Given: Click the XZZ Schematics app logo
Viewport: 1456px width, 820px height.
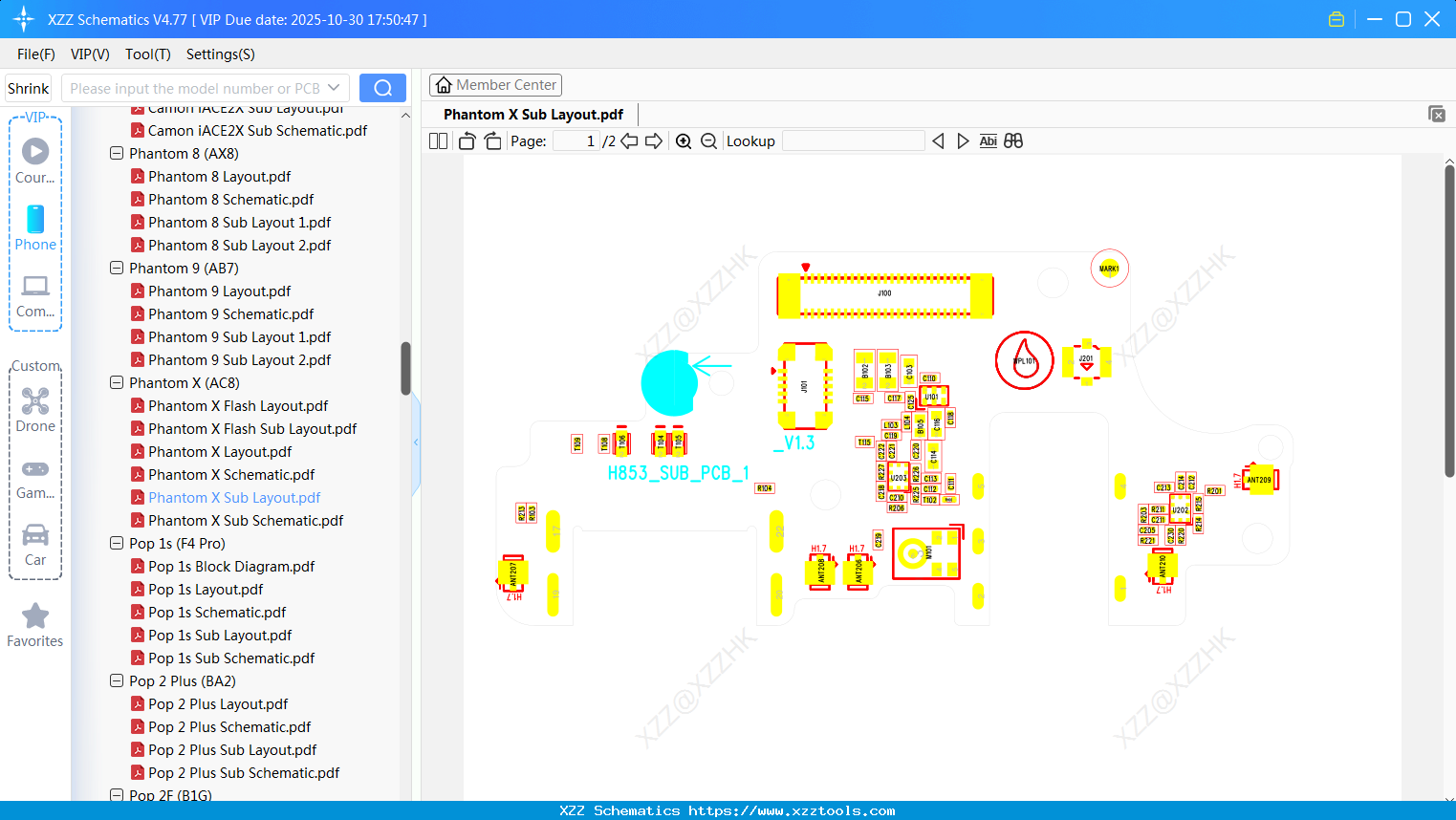Looking at the screenshot, I should coord(24,19).
